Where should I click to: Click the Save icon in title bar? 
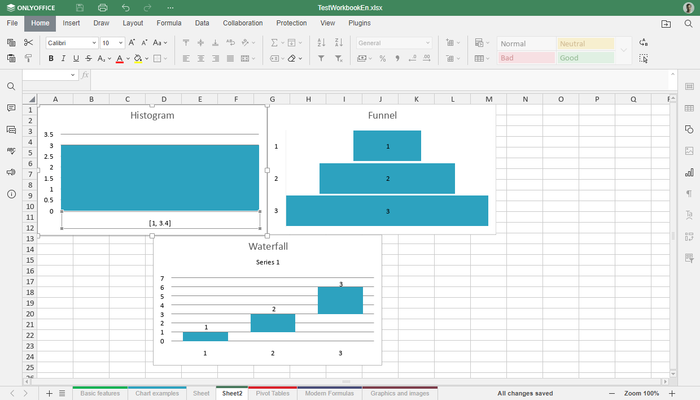(x=79, y=8)
